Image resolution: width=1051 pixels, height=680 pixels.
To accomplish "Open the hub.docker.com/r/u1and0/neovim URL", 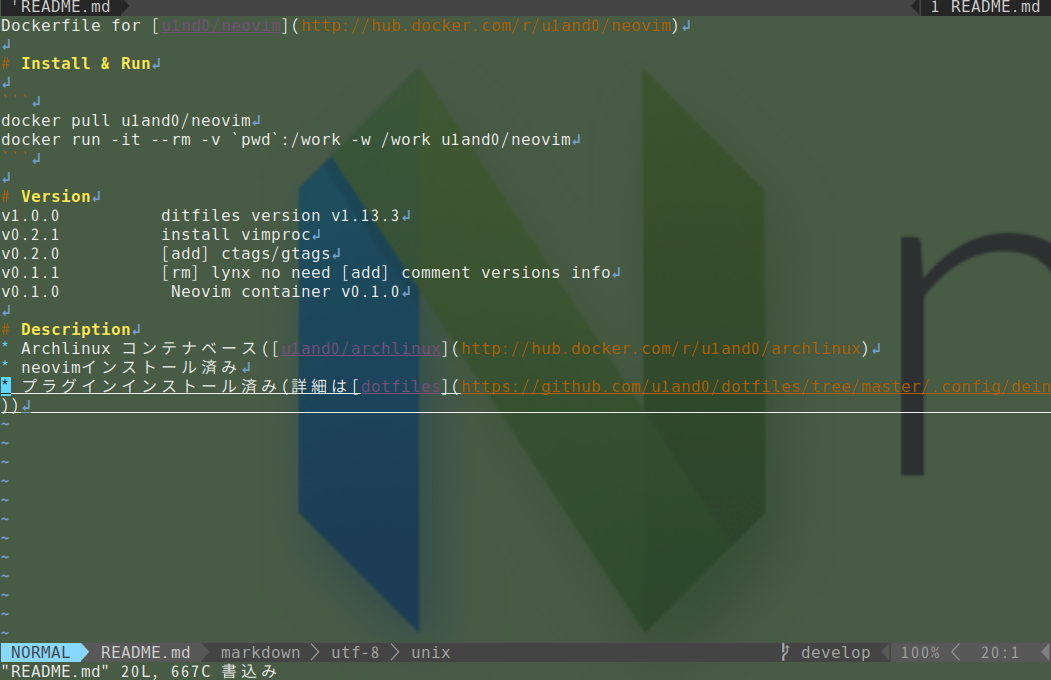I will pos(486,26).
